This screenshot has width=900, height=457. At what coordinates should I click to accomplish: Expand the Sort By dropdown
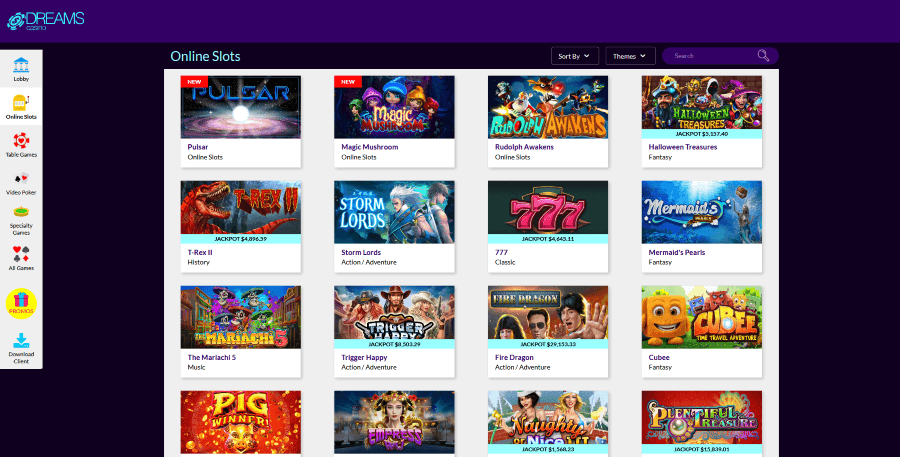(575, 56)
